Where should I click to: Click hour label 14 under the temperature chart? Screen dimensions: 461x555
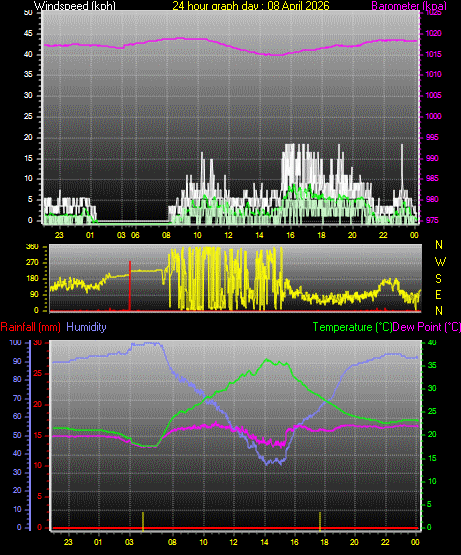(x=264, y=542)
